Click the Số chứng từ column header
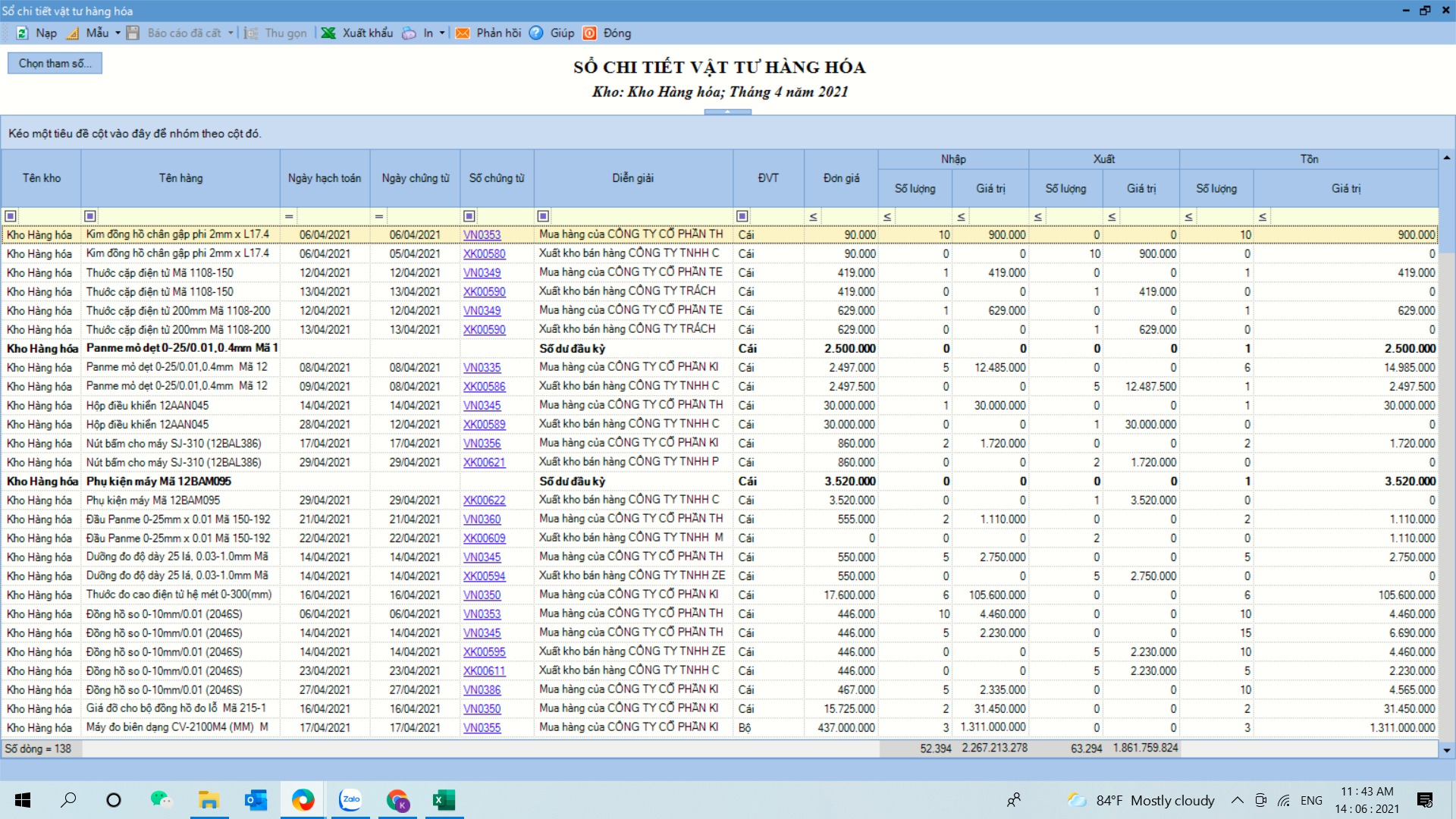This screenshot has height=819, width=1456. click(x=497, y=178)
